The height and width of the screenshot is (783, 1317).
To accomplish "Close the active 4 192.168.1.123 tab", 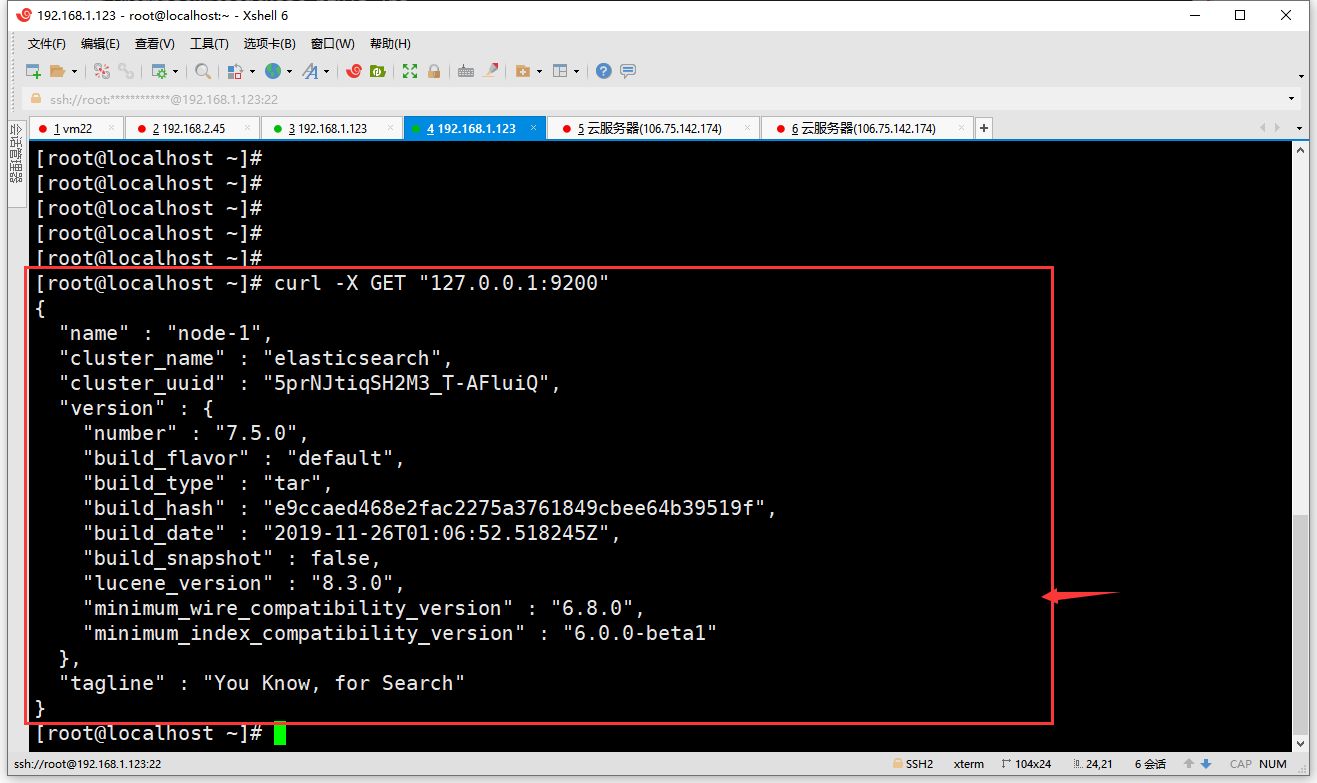I will (534, 128).
